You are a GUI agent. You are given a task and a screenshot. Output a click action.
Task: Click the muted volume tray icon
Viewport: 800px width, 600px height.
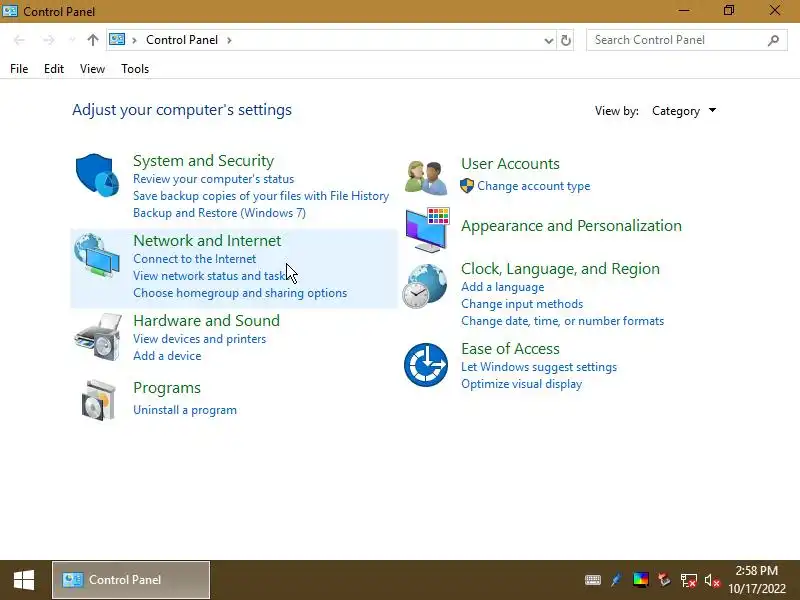[712, 581]
